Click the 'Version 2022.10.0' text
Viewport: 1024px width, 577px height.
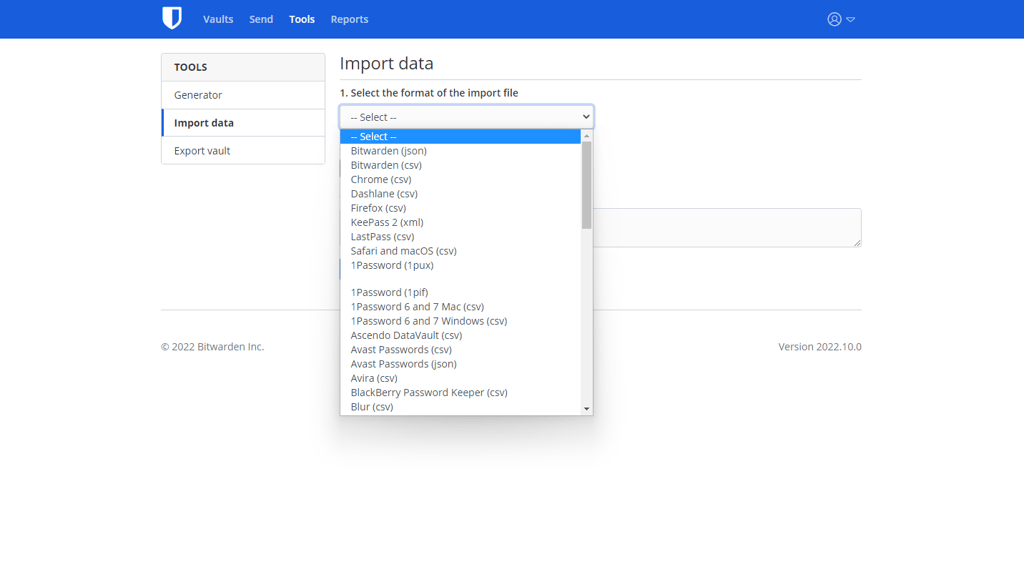pyautogui.click(x=820, y=347)
